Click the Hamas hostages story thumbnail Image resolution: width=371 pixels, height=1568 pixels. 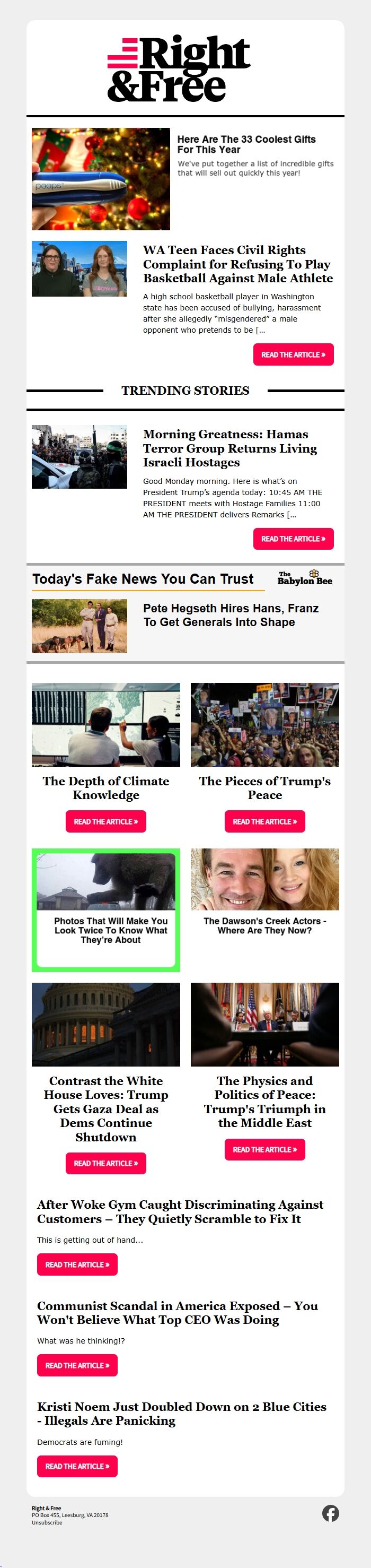(79, 456)
